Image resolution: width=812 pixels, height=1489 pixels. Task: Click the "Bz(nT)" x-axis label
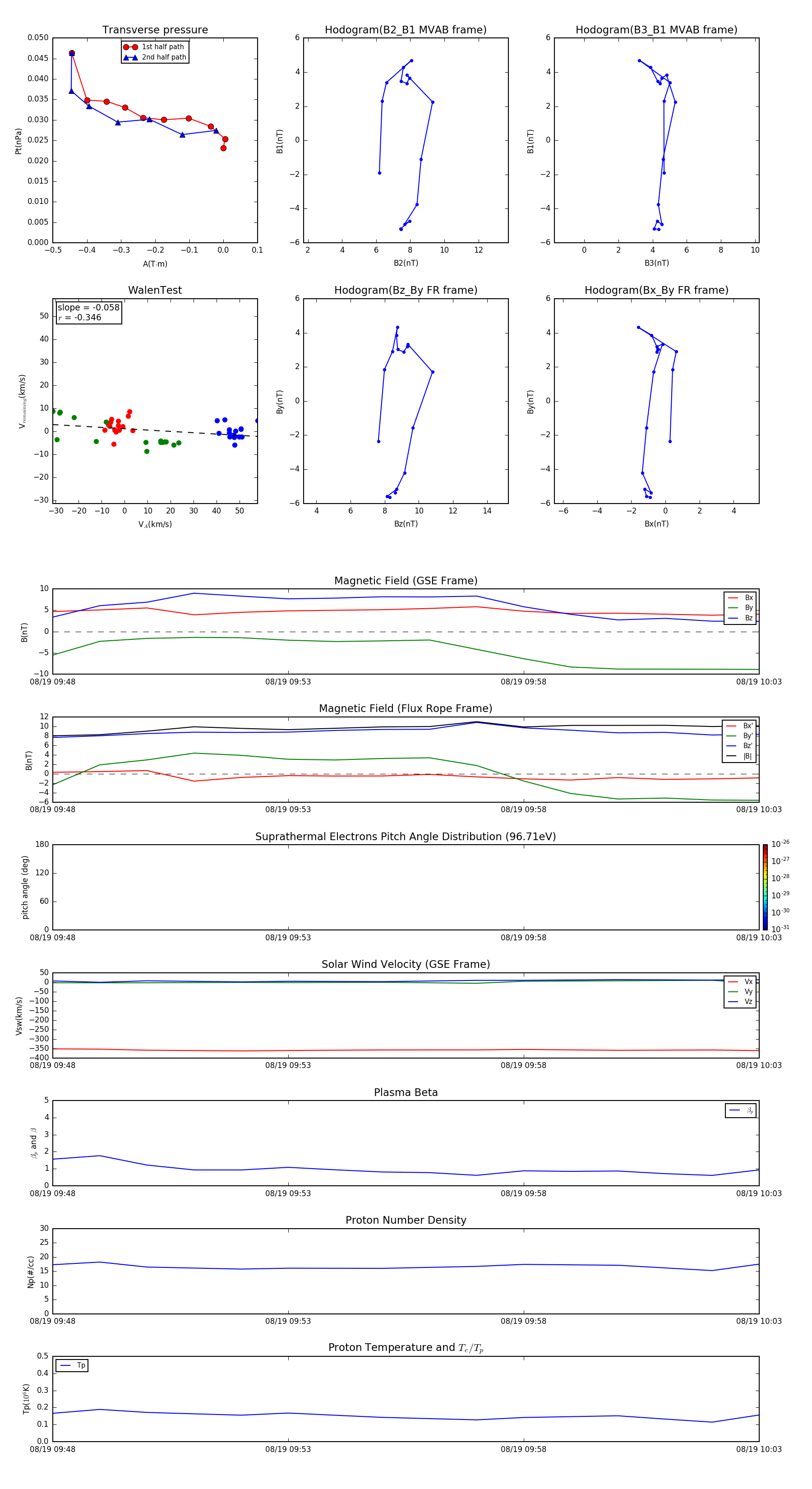406,524
